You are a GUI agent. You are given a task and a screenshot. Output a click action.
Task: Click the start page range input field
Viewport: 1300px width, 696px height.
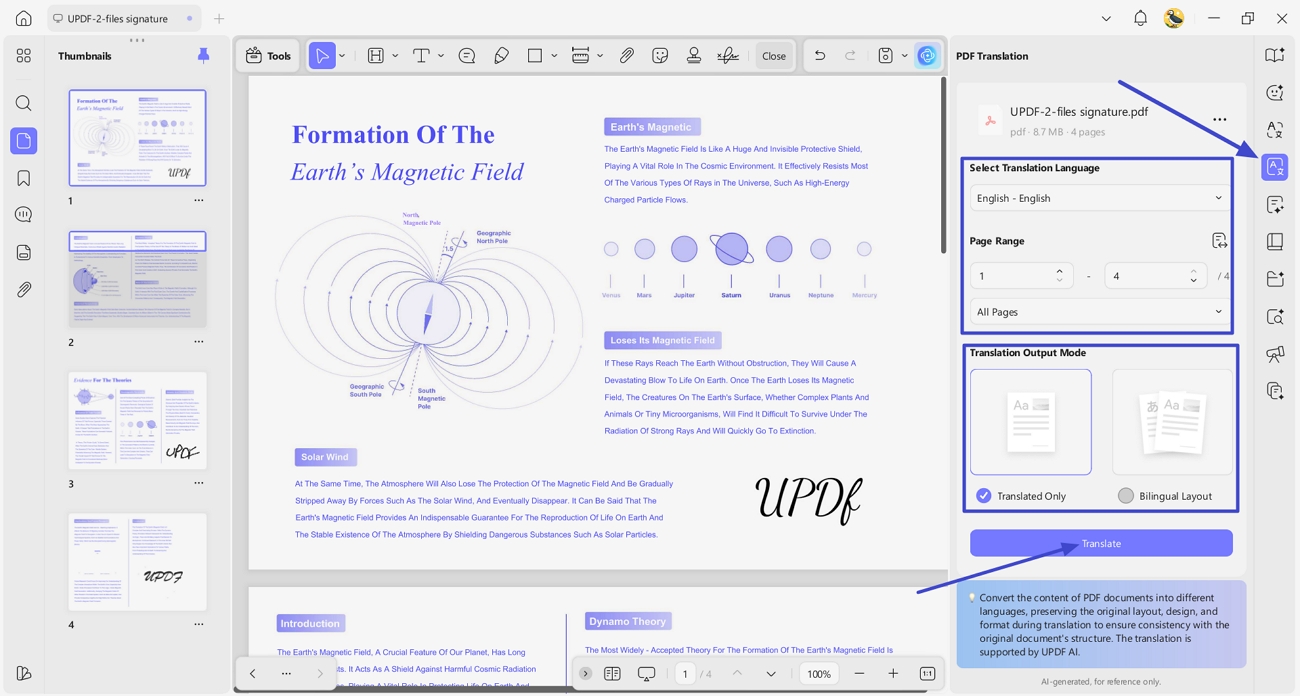[1021, 276]
